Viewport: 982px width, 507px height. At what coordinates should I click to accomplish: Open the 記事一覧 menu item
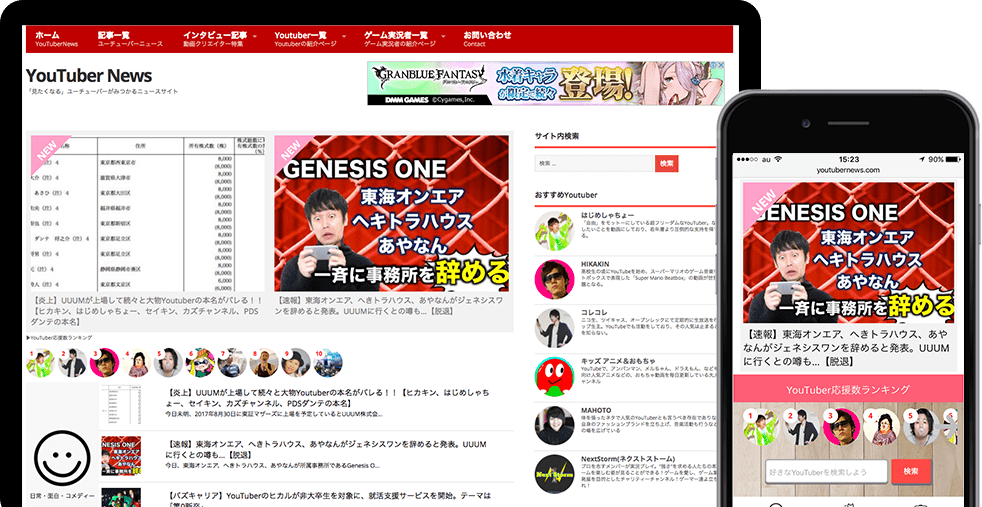pos(130,39)
